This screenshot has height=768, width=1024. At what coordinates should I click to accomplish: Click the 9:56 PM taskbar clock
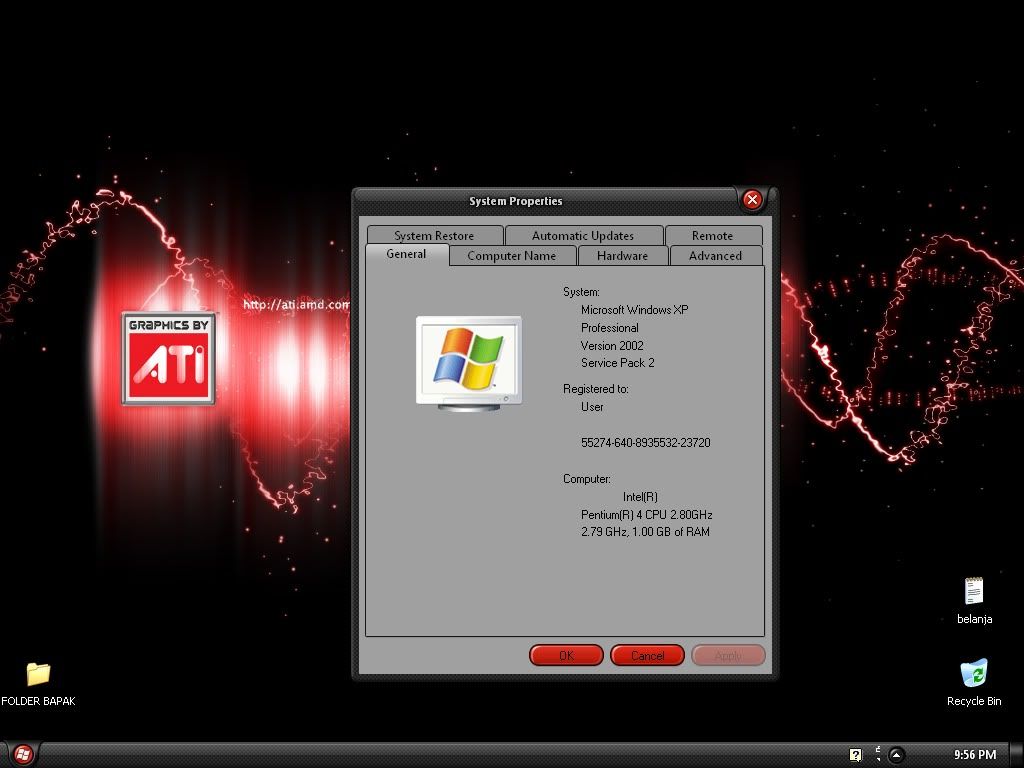pos(974,755)
